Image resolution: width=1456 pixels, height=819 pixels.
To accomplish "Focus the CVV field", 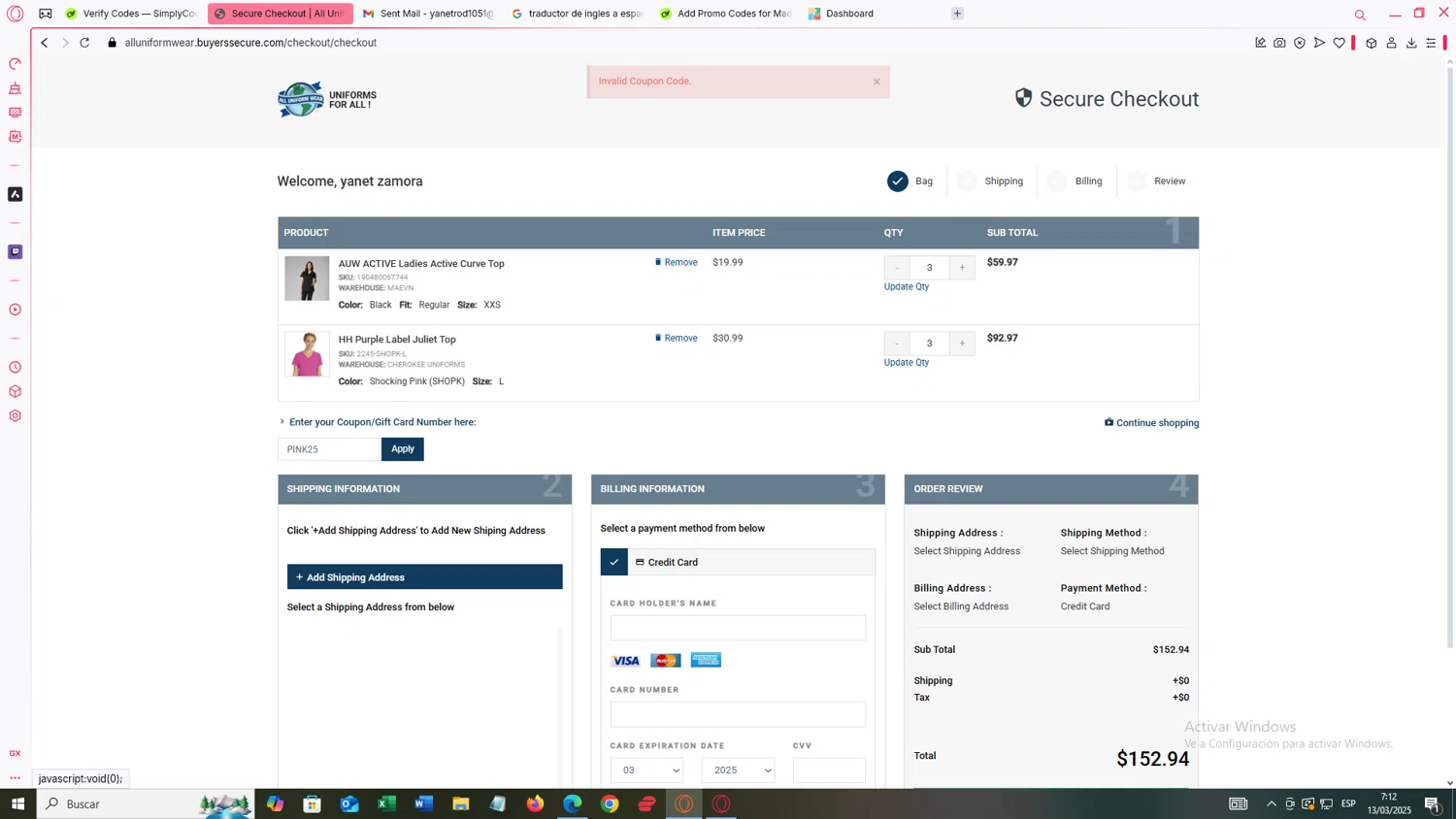I will (x=829, y=770).
